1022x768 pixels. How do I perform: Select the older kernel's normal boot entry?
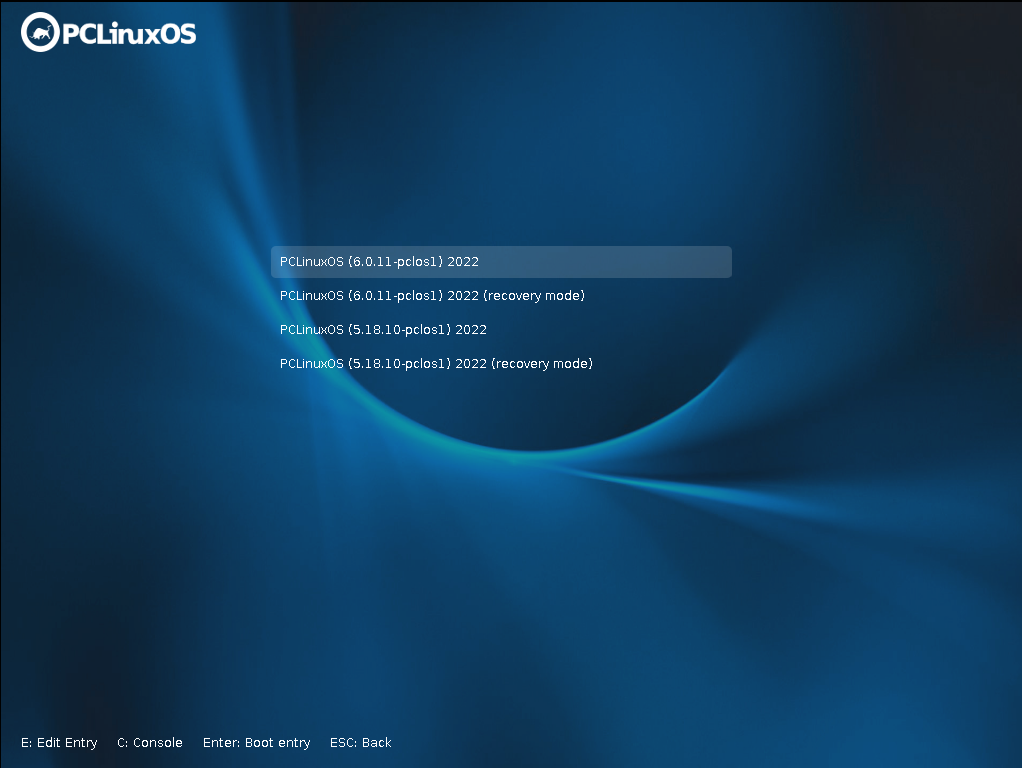point(383,330)
